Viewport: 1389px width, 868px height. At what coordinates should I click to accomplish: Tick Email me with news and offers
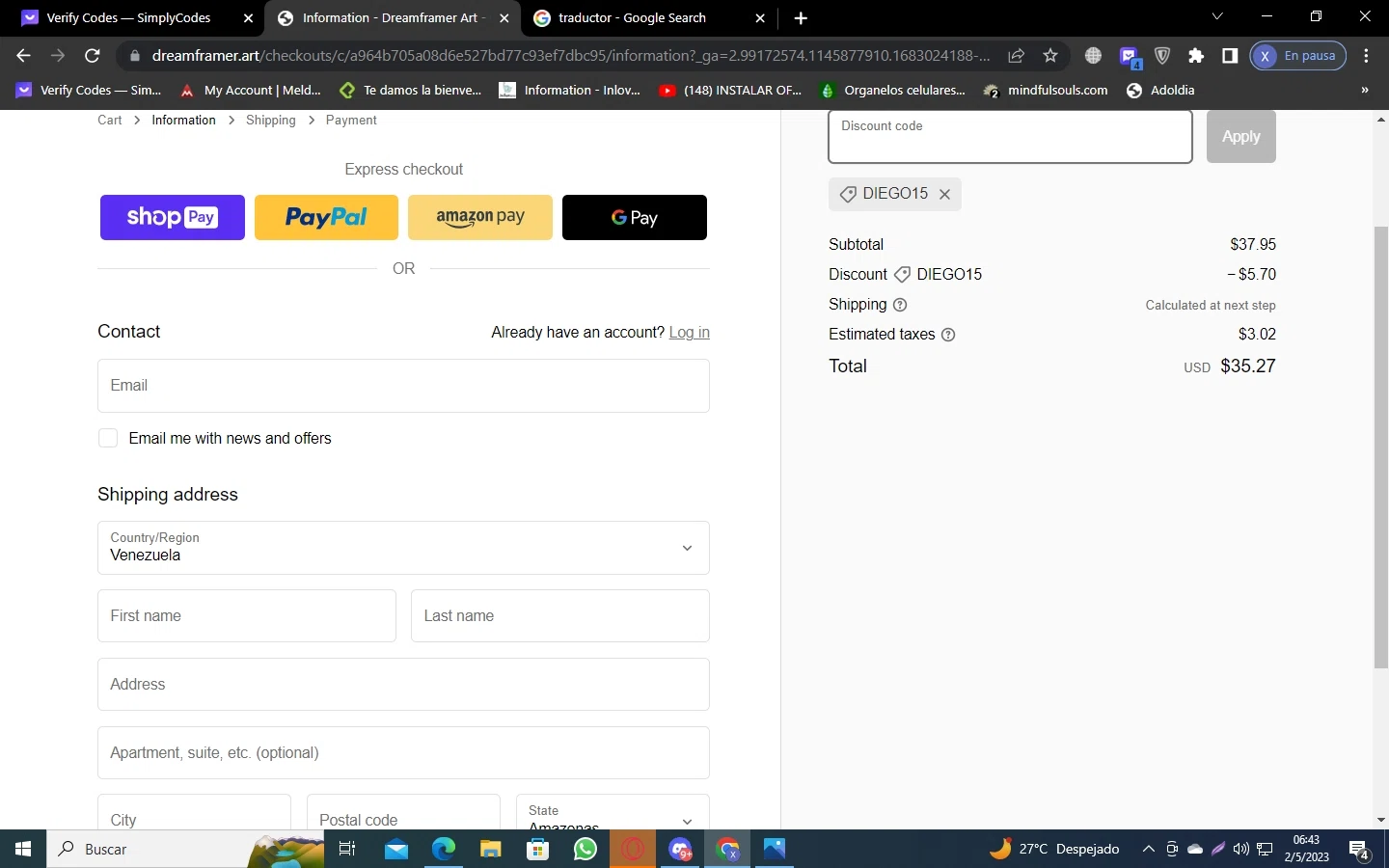[x=108, y=438]
